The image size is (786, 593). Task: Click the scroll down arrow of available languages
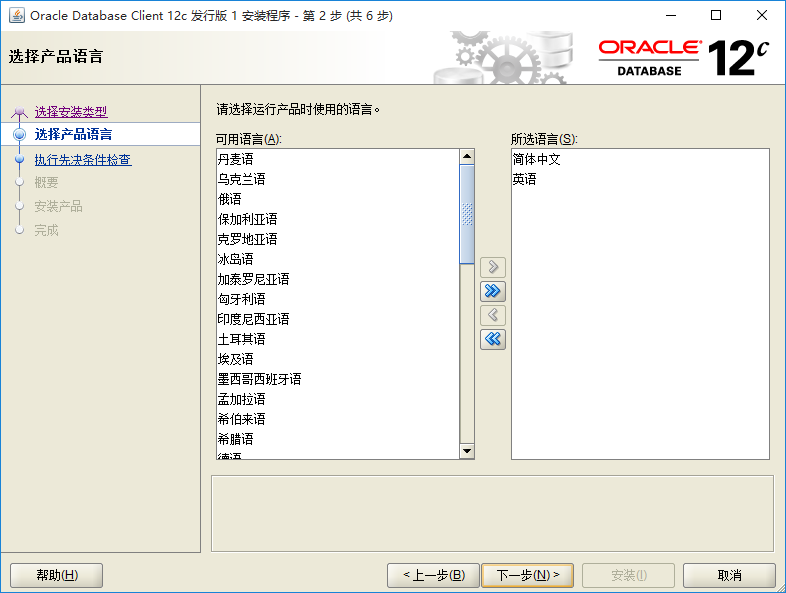(467, 451)
